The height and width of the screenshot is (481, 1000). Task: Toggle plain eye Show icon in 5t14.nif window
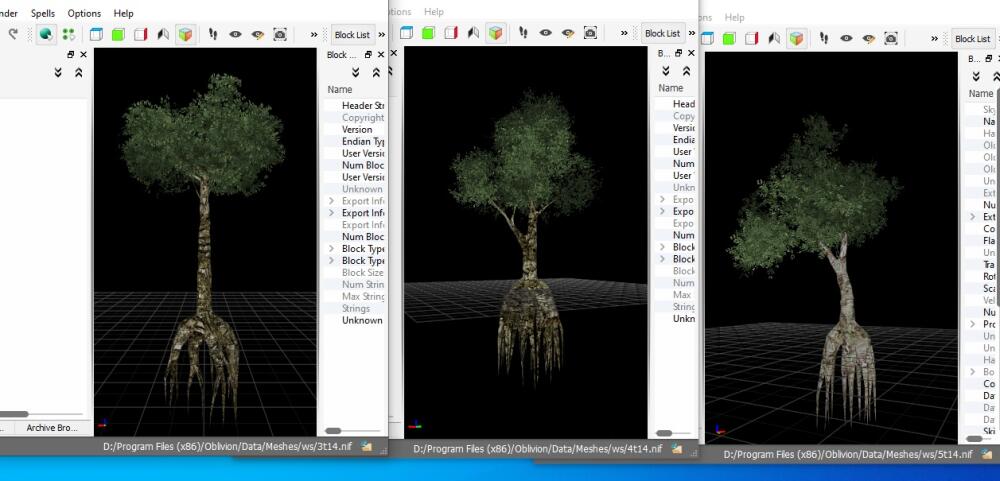[x=846, y=39]
